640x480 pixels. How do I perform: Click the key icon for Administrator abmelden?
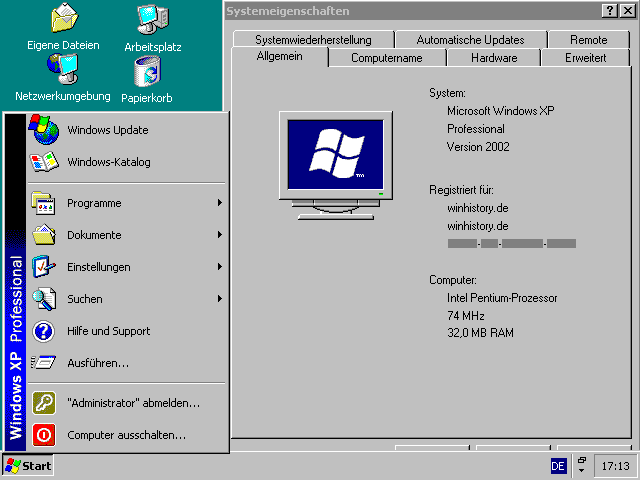click(x=44, y=403)
